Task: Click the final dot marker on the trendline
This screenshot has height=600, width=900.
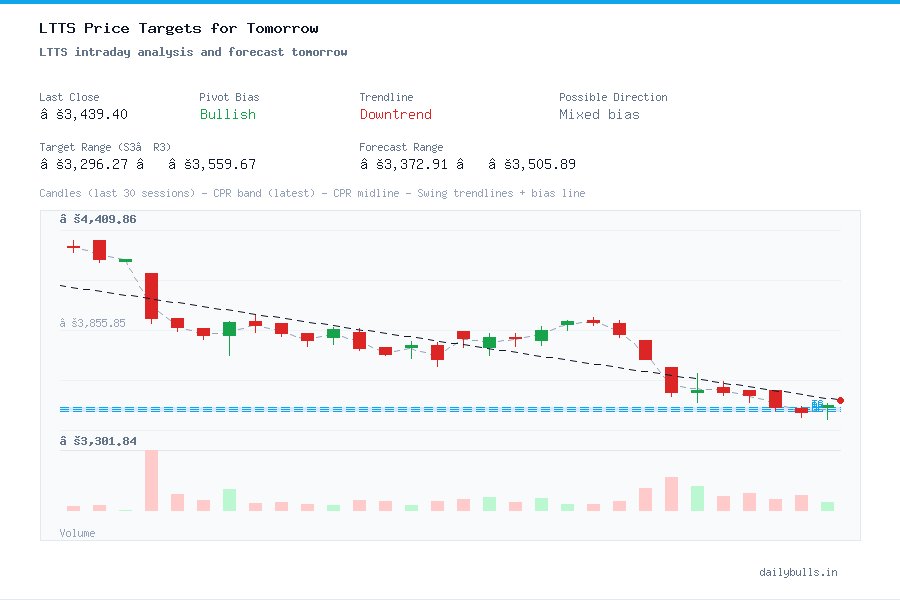Action: click(840, 399)
